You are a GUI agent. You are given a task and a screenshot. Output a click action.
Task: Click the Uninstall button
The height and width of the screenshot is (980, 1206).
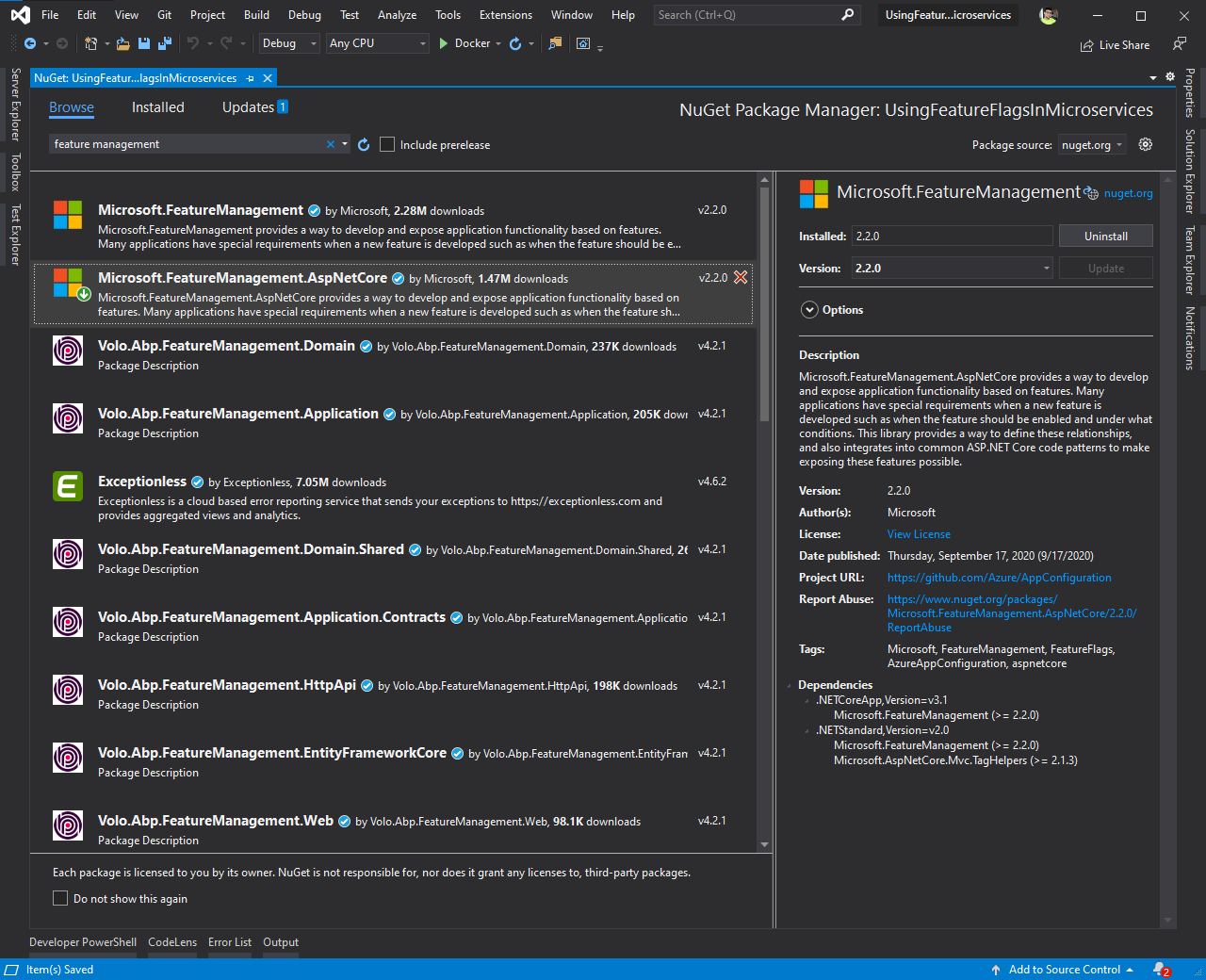click(x=1105, y=237)
